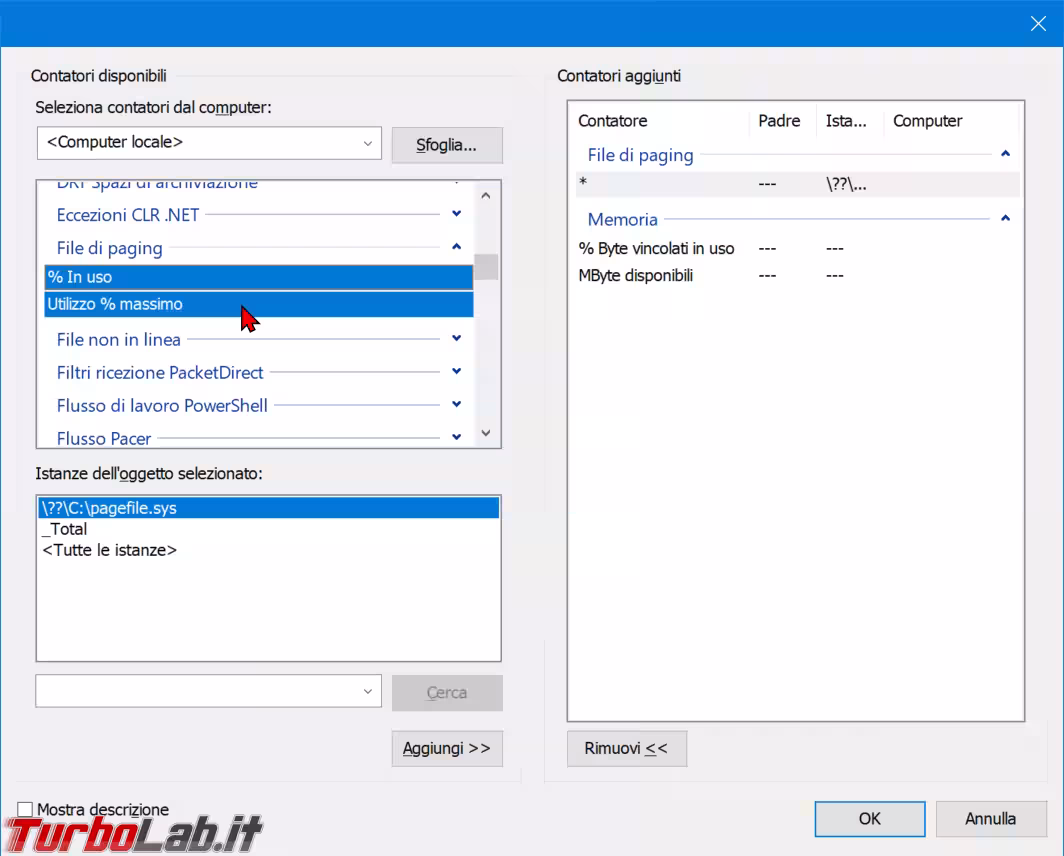
Task: Collapse File di paging in added counters
Action: 1005,155
